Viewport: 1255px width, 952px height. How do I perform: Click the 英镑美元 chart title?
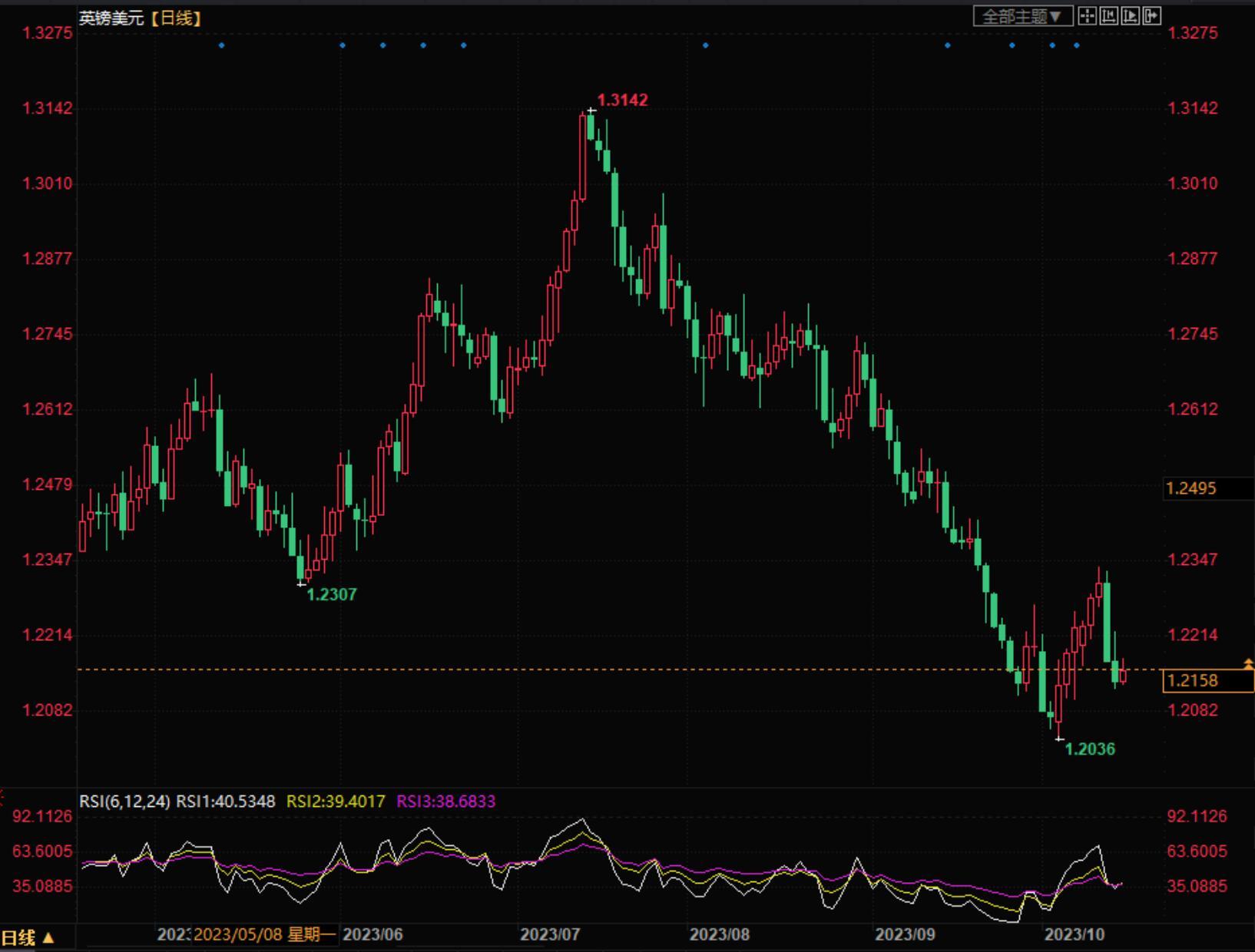[x=111, y=18]
